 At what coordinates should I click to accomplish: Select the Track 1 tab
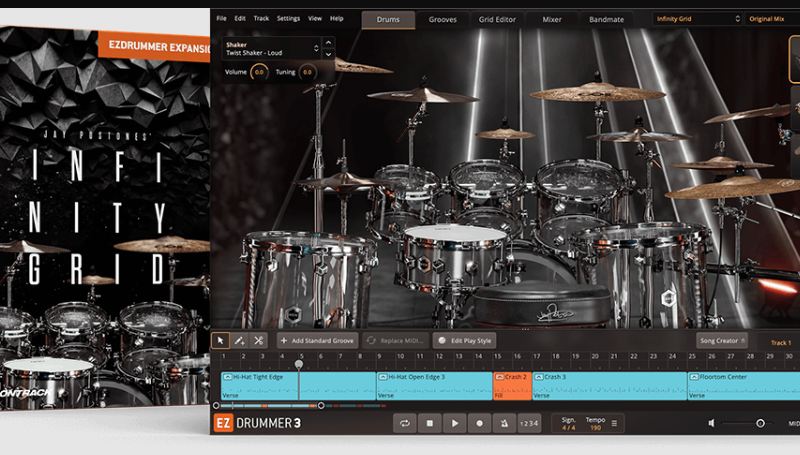(x=781, y=342)
